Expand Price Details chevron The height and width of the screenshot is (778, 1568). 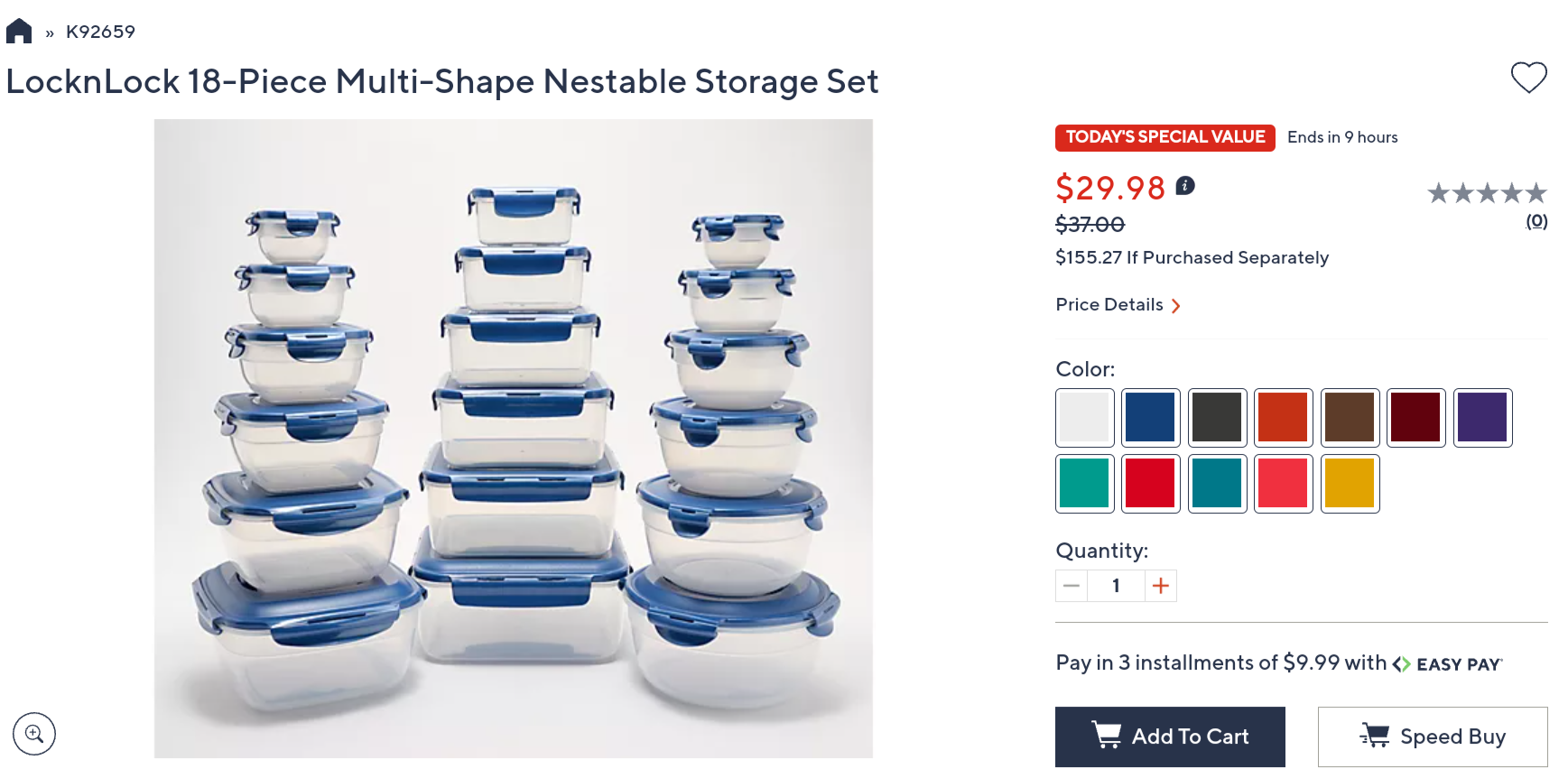[1176, 306]
